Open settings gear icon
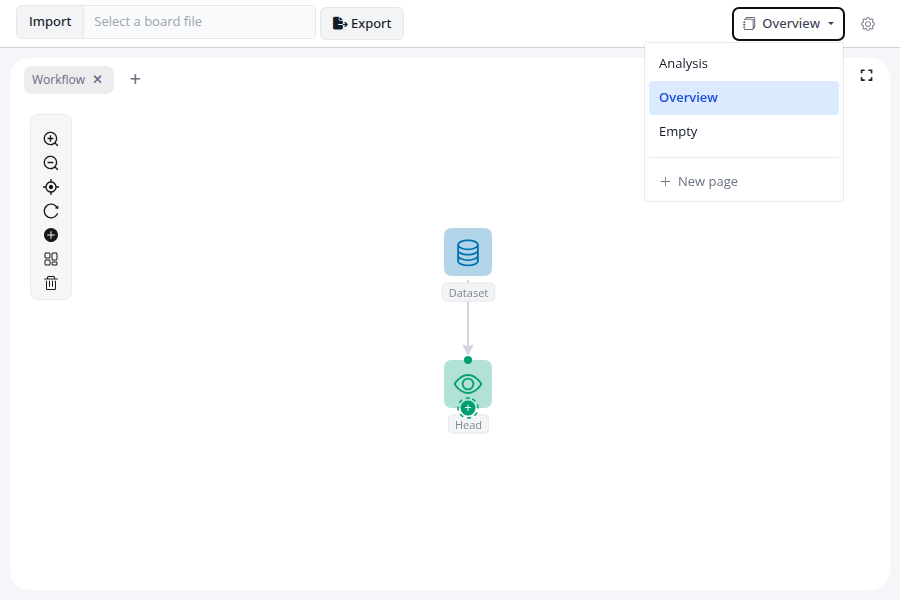 (x=868, y=24)
